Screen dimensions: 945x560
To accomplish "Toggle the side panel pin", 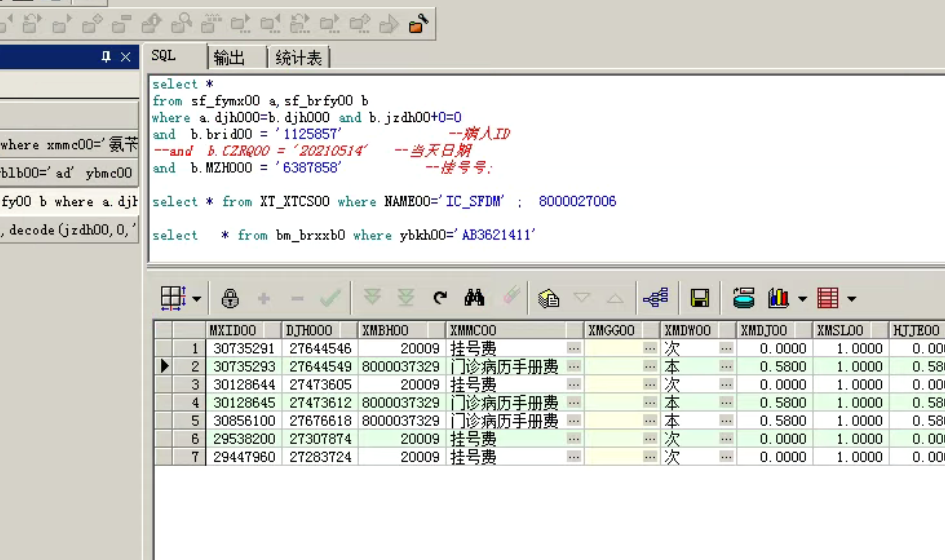I will point(106,58).
